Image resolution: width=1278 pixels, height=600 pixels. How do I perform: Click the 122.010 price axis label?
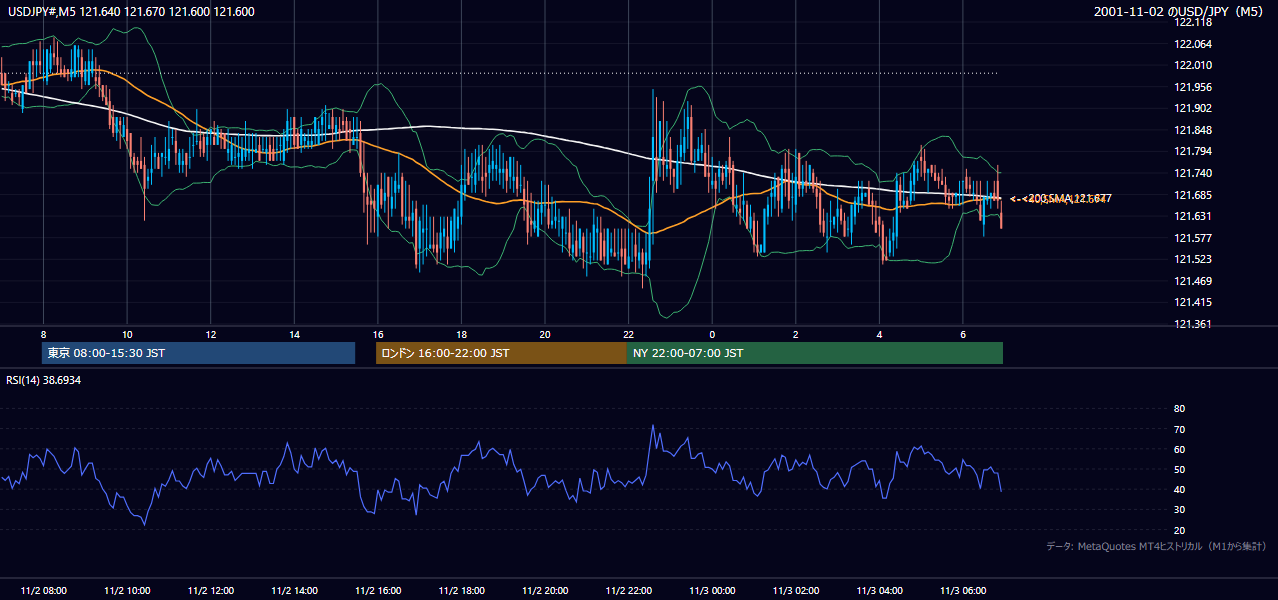tap(1195, 66)
